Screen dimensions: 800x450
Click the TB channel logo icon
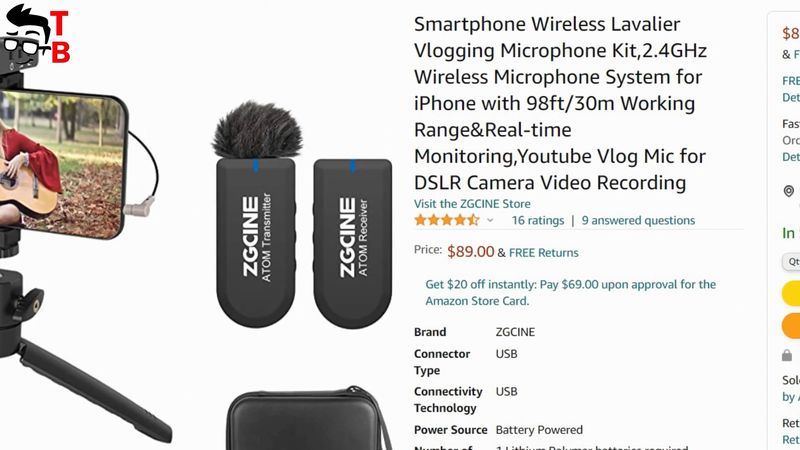(x=36, y=35)
